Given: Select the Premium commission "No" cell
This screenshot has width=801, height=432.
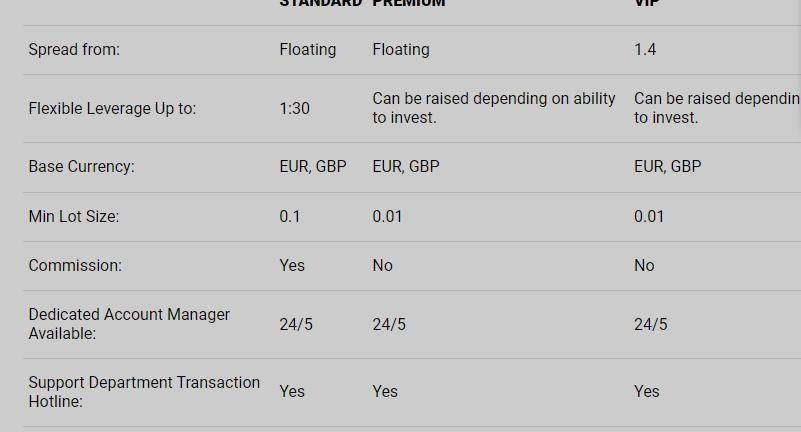Looking at the screenshot, I should pyautogui.click(x=383, y=265).
